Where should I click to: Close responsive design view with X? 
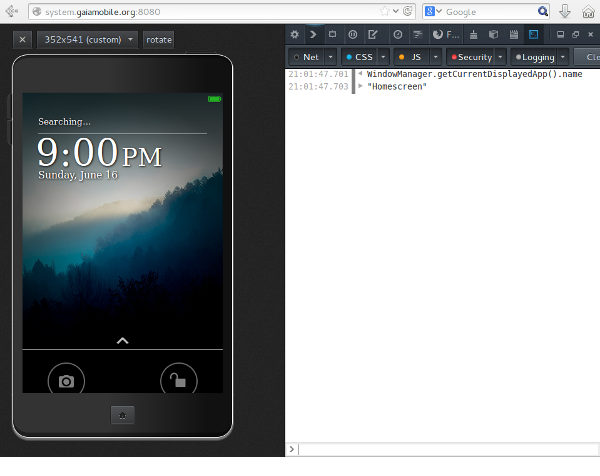22,39
